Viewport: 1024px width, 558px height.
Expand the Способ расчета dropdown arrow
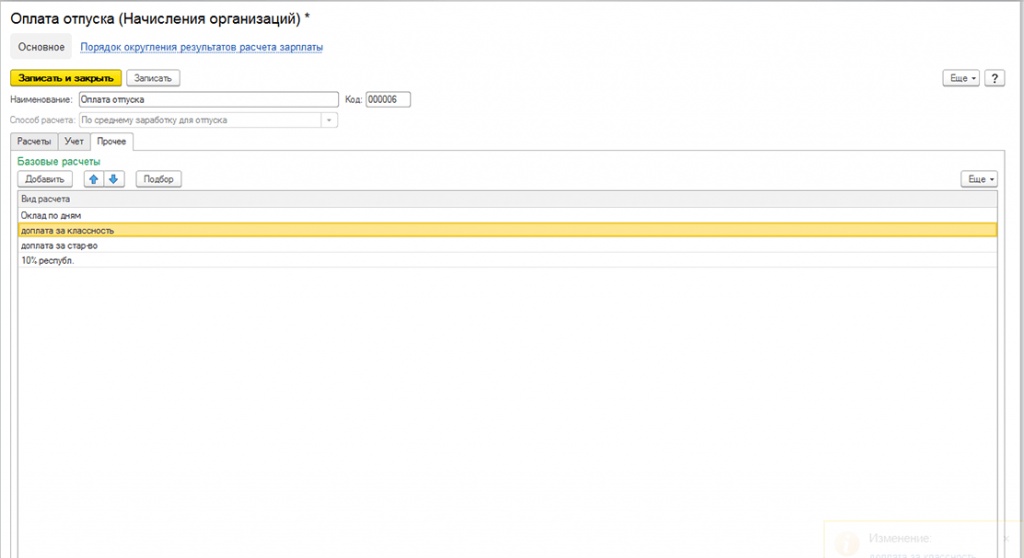pos(328,120)
